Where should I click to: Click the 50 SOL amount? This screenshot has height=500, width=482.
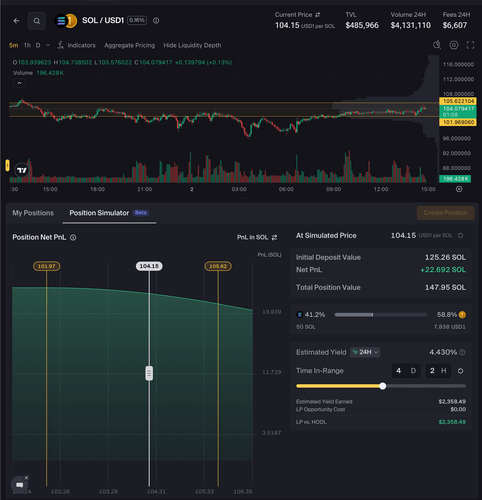(306, 327)
